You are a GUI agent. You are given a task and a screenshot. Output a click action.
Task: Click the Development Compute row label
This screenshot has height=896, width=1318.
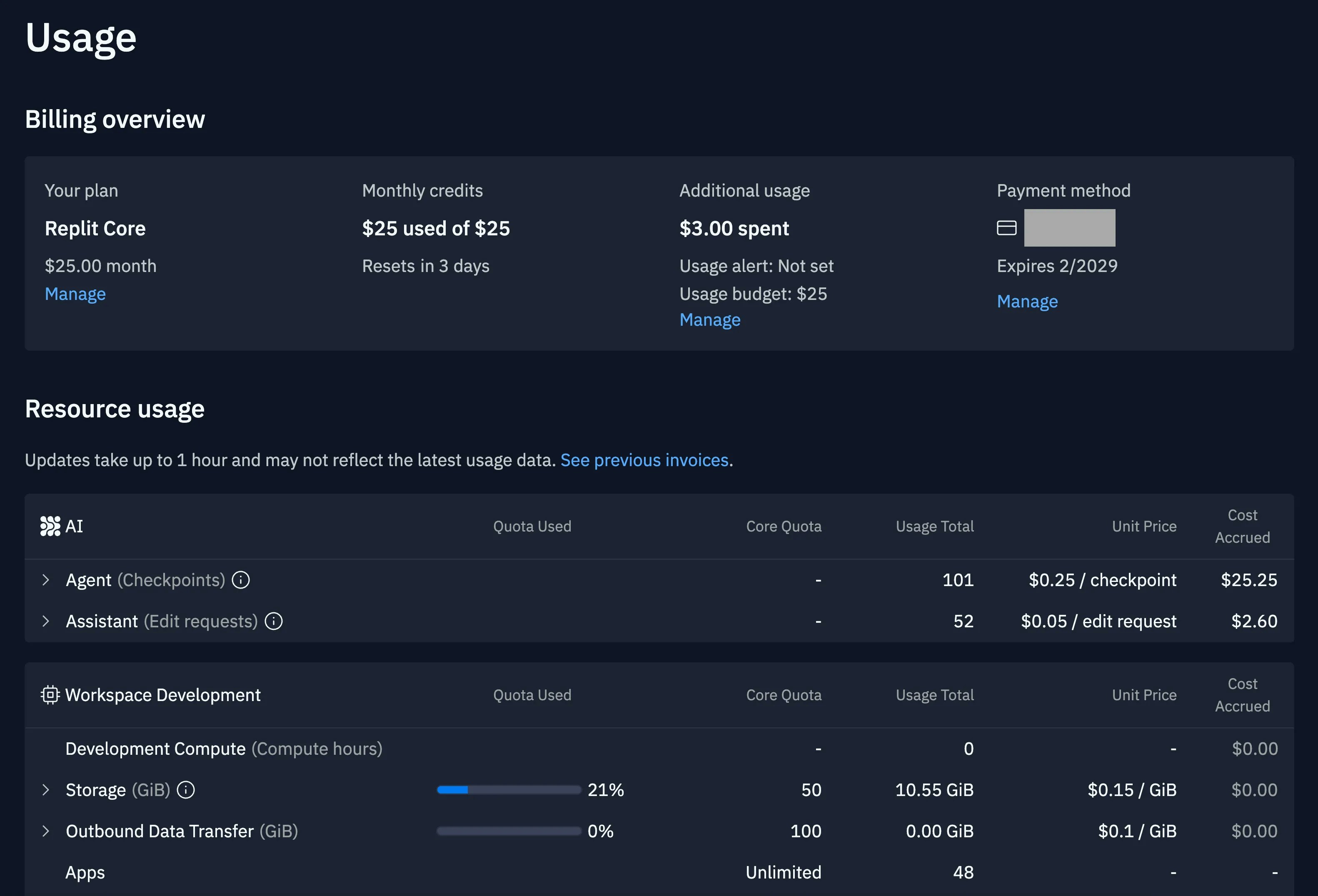[224, 749]
